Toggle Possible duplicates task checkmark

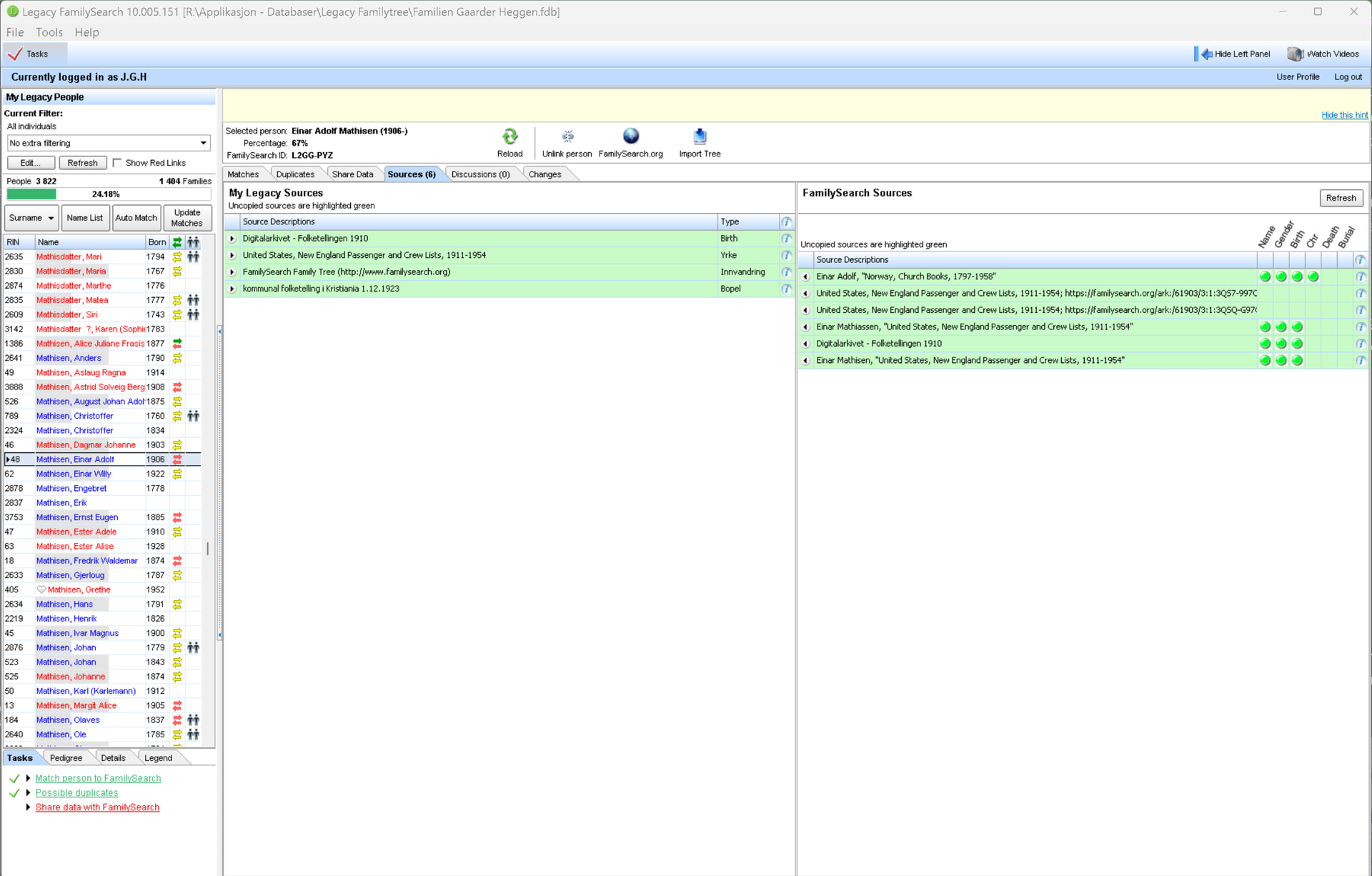click(14, 793)
